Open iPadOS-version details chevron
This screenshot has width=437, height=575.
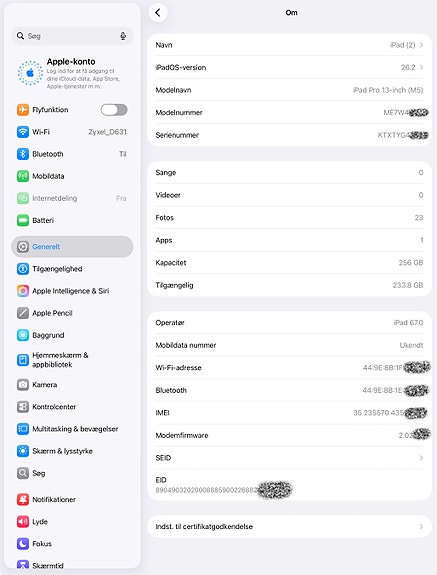coord(421,67)
